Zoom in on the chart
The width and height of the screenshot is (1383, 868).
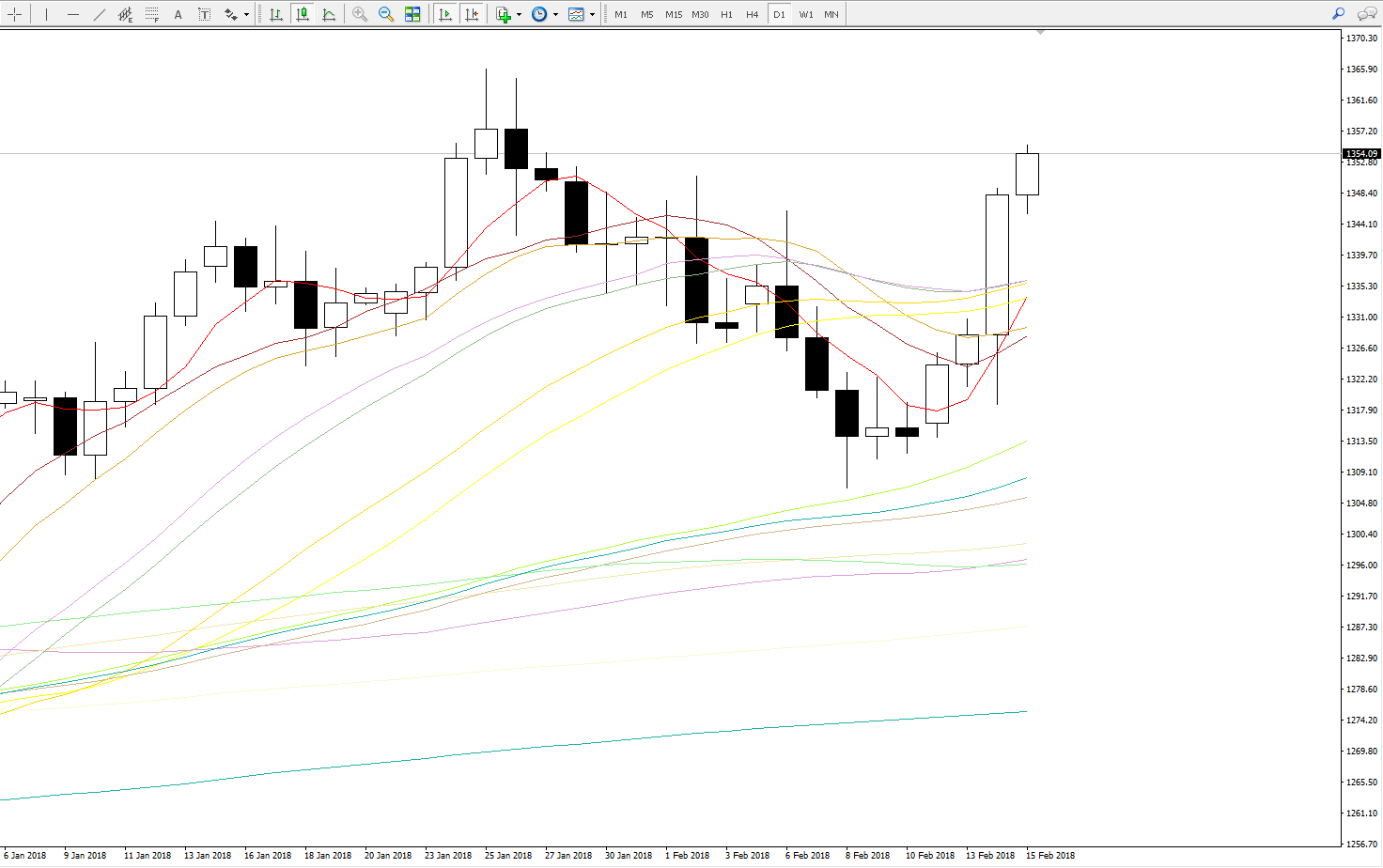(x=360, y=14)
